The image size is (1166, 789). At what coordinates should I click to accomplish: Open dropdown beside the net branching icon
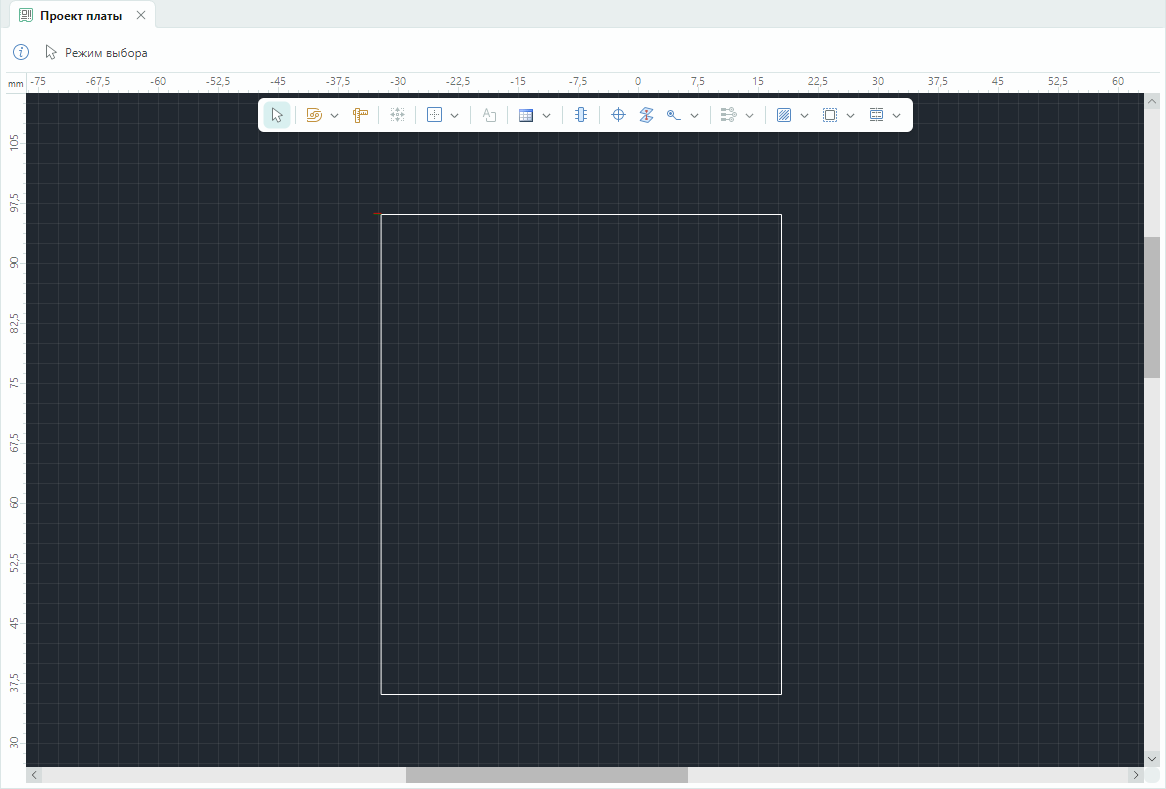click(x=750, y=115)
